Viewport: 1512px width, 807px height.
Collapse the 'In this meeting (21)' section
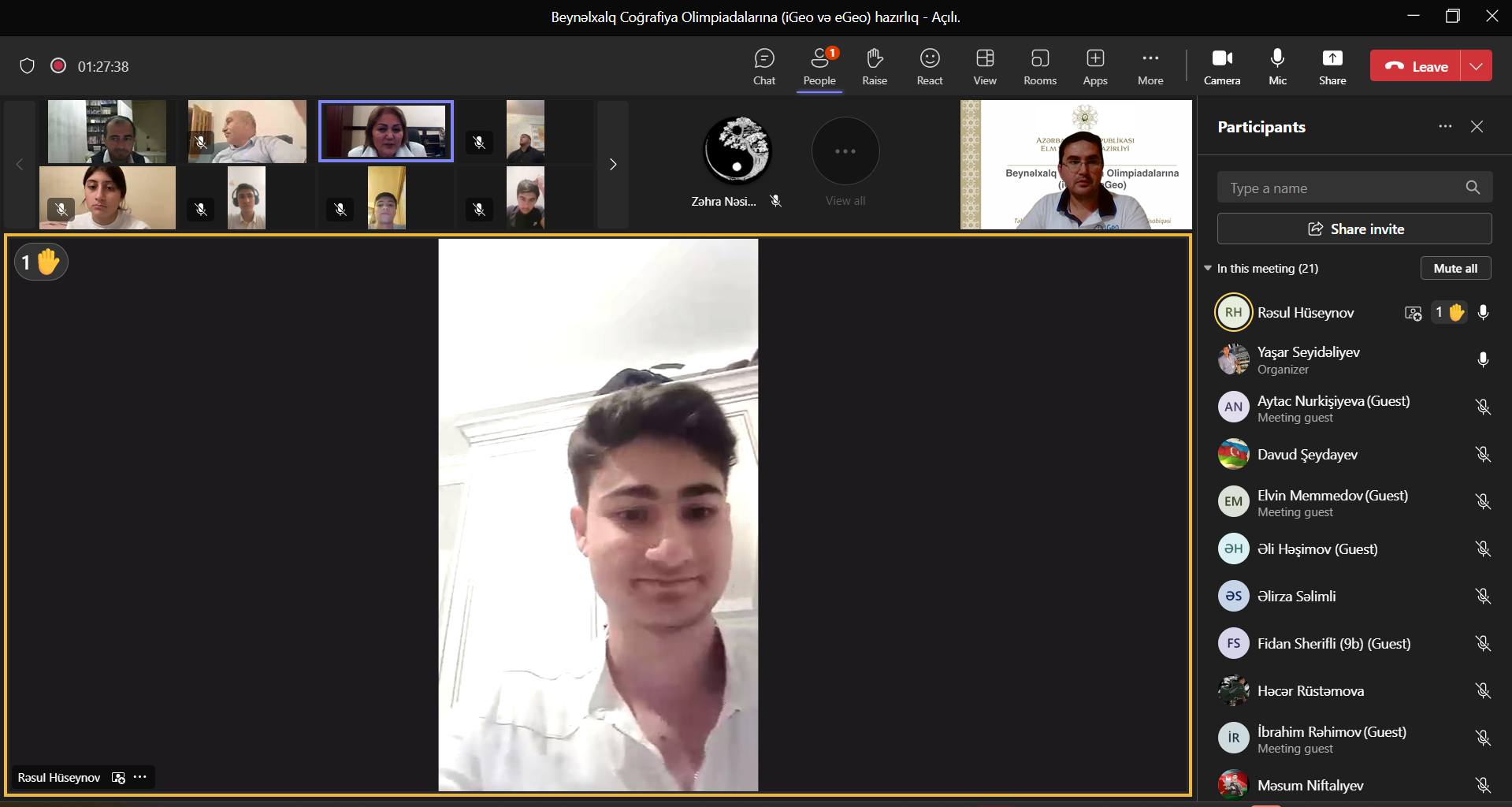[x=1208, y=269]
